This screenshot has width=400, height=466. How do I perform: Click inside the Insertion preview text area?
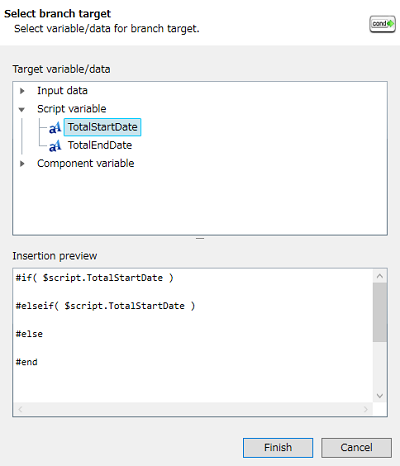193,336
